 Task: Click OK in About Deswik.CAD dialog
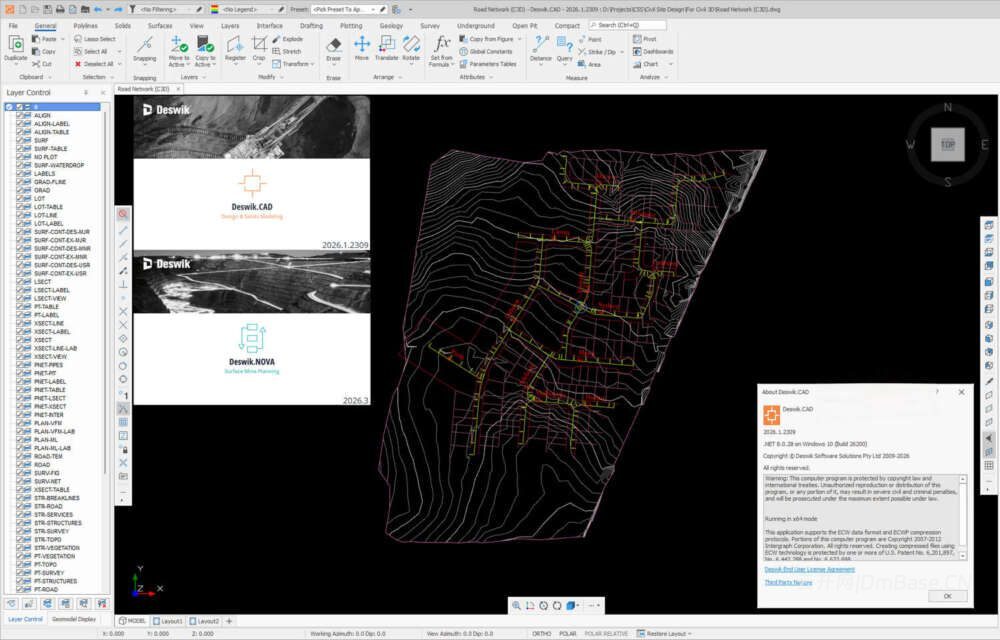(x=947, y=596)
